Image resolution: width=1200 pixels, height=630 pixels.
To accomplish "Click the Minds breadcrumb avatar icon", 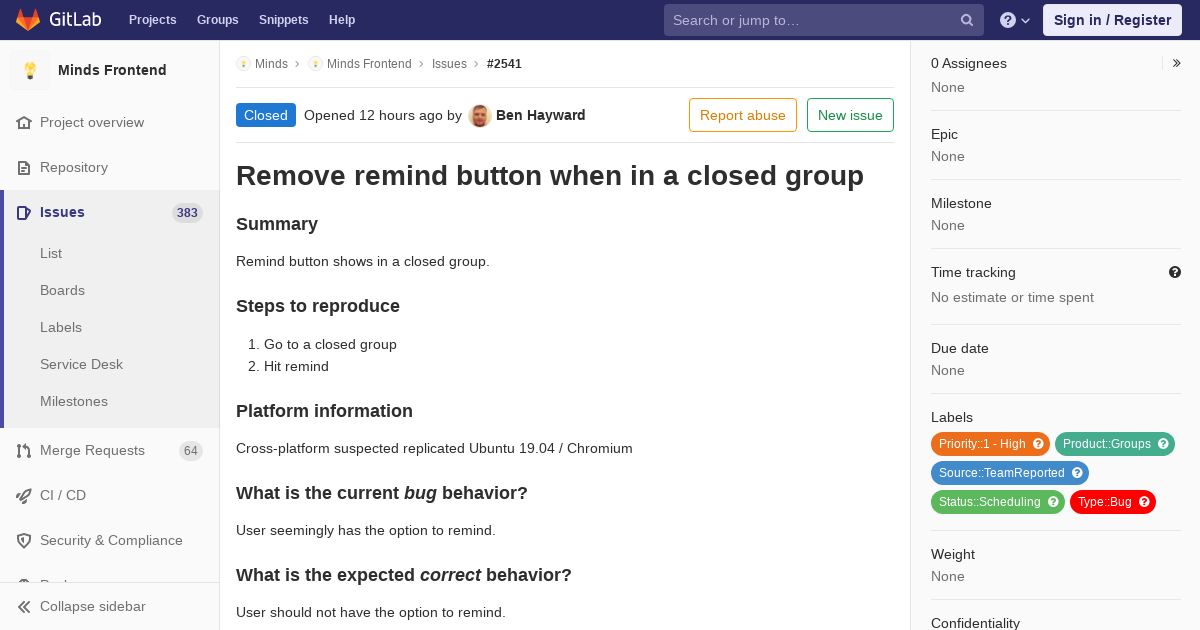I will click(x=243, y=64).
